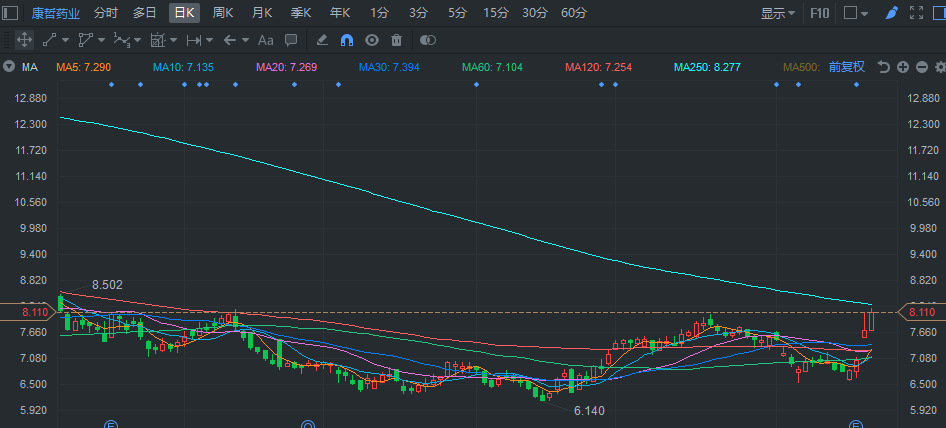Open line tool dropdown arrow
The width and height of the screenshot is (946, 428).
click(65, 40)
